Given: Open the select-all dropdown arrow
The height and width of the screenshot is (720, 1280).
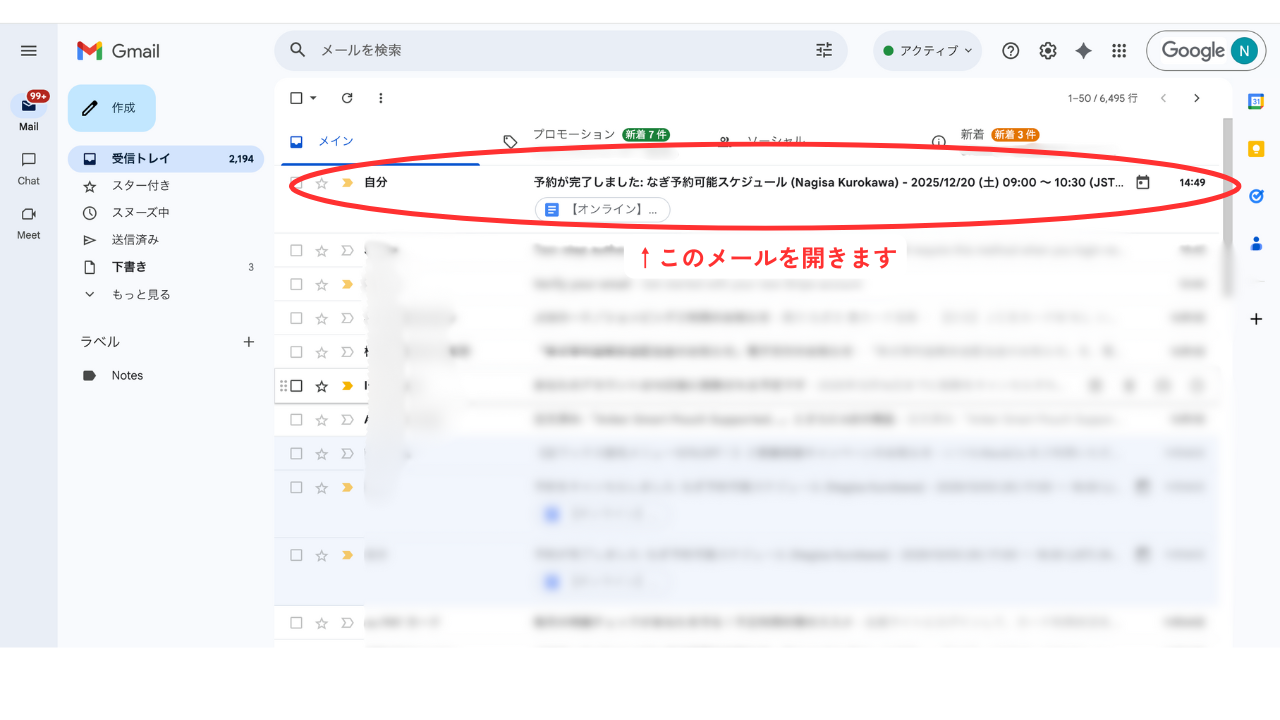Looking at the screenshot, I should click(313, 98).
